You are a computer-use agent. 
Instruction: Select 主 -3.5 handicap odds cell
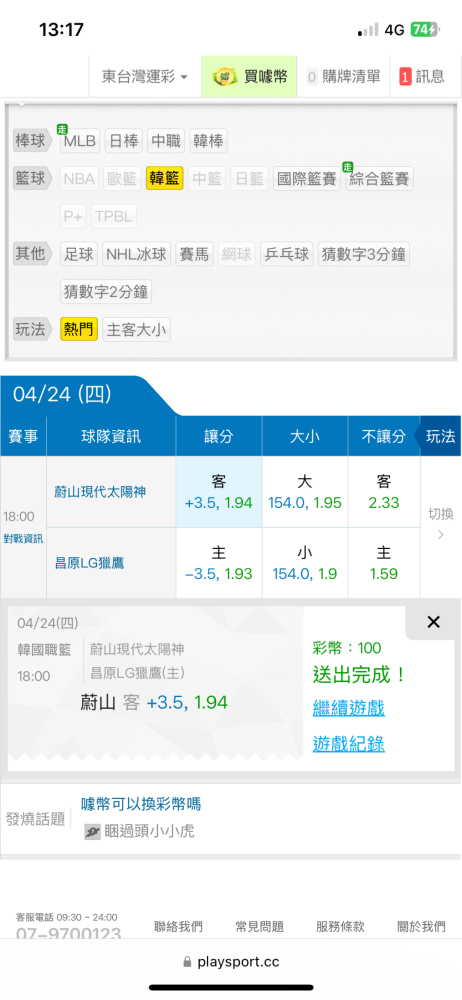point(219,562)
